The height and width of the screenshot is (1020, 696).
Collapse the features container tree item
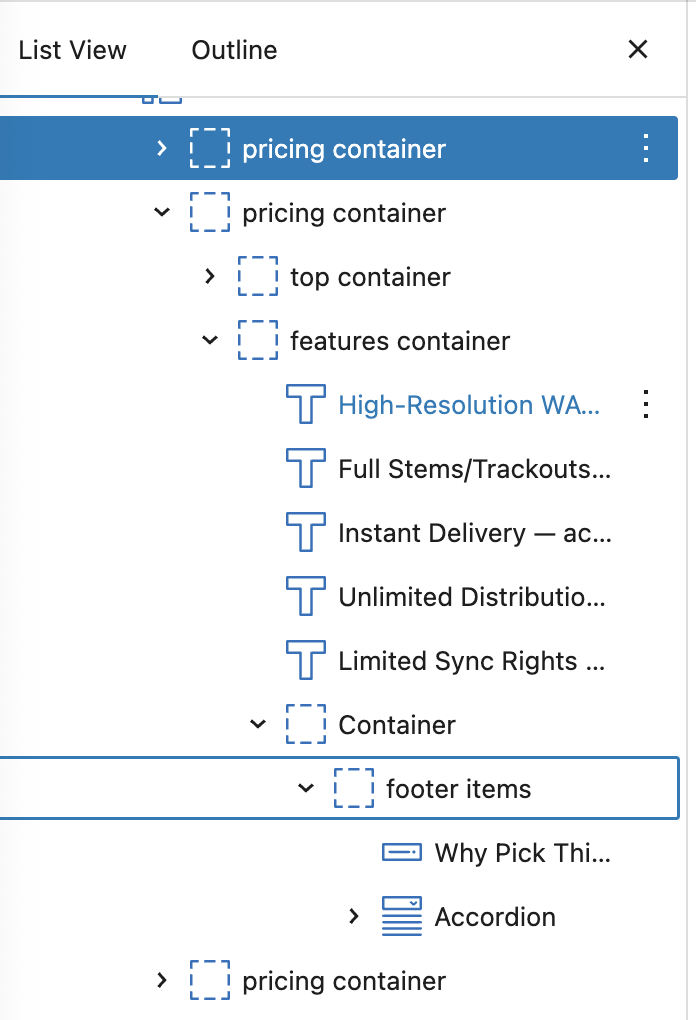pos(210,341)
